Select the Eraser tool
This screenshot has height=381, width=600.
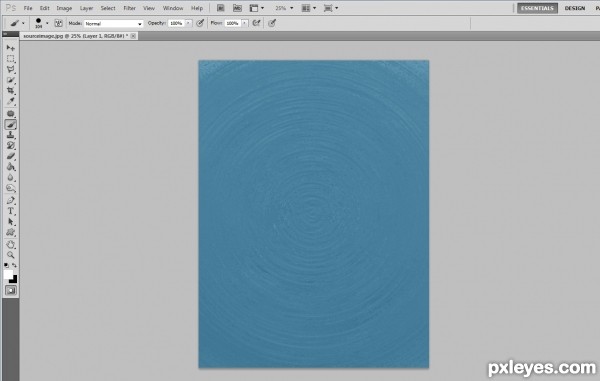(x=11, y=156)
